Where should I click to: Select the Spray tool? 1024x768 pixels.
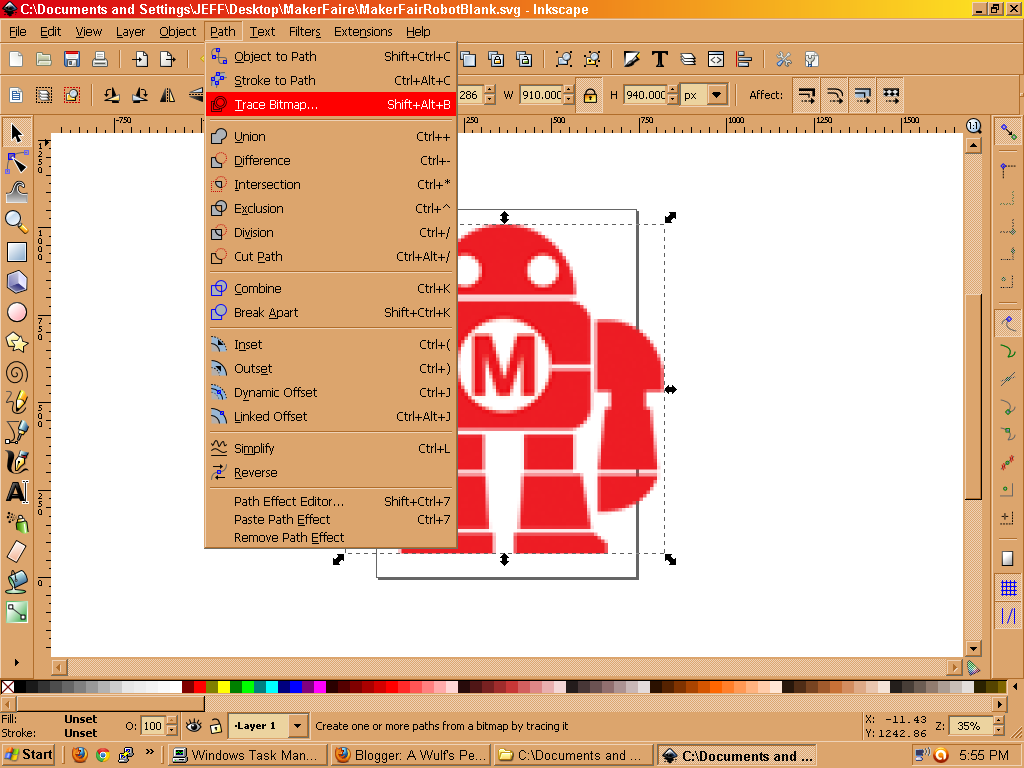tap(16, 521)
